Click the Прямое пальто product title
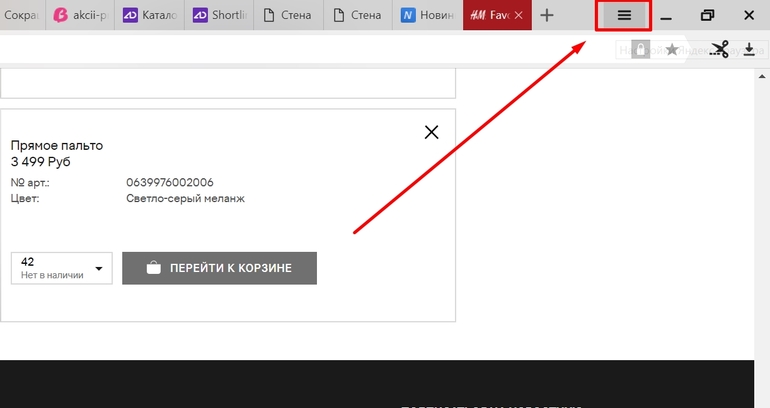Image resolution: width=770 pixels, height=408 pixels. click(56, 145)
